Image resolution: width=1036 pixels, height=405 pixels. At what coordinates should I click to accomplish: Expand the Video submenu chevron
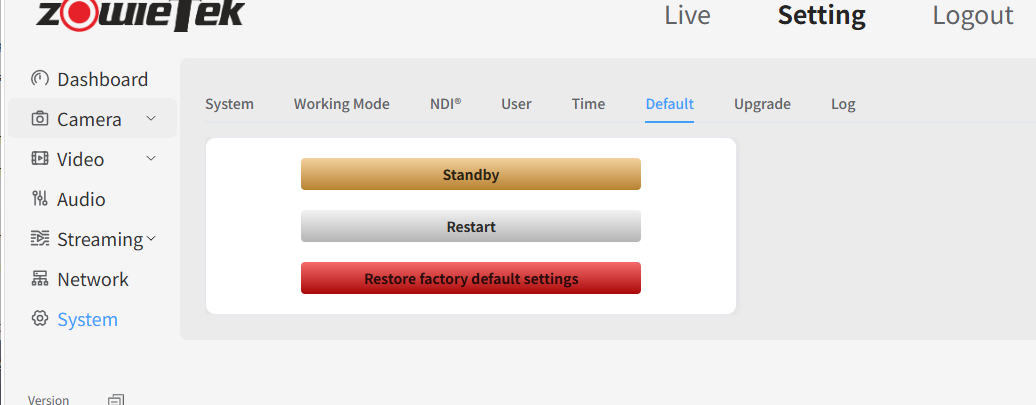[151, 158]
